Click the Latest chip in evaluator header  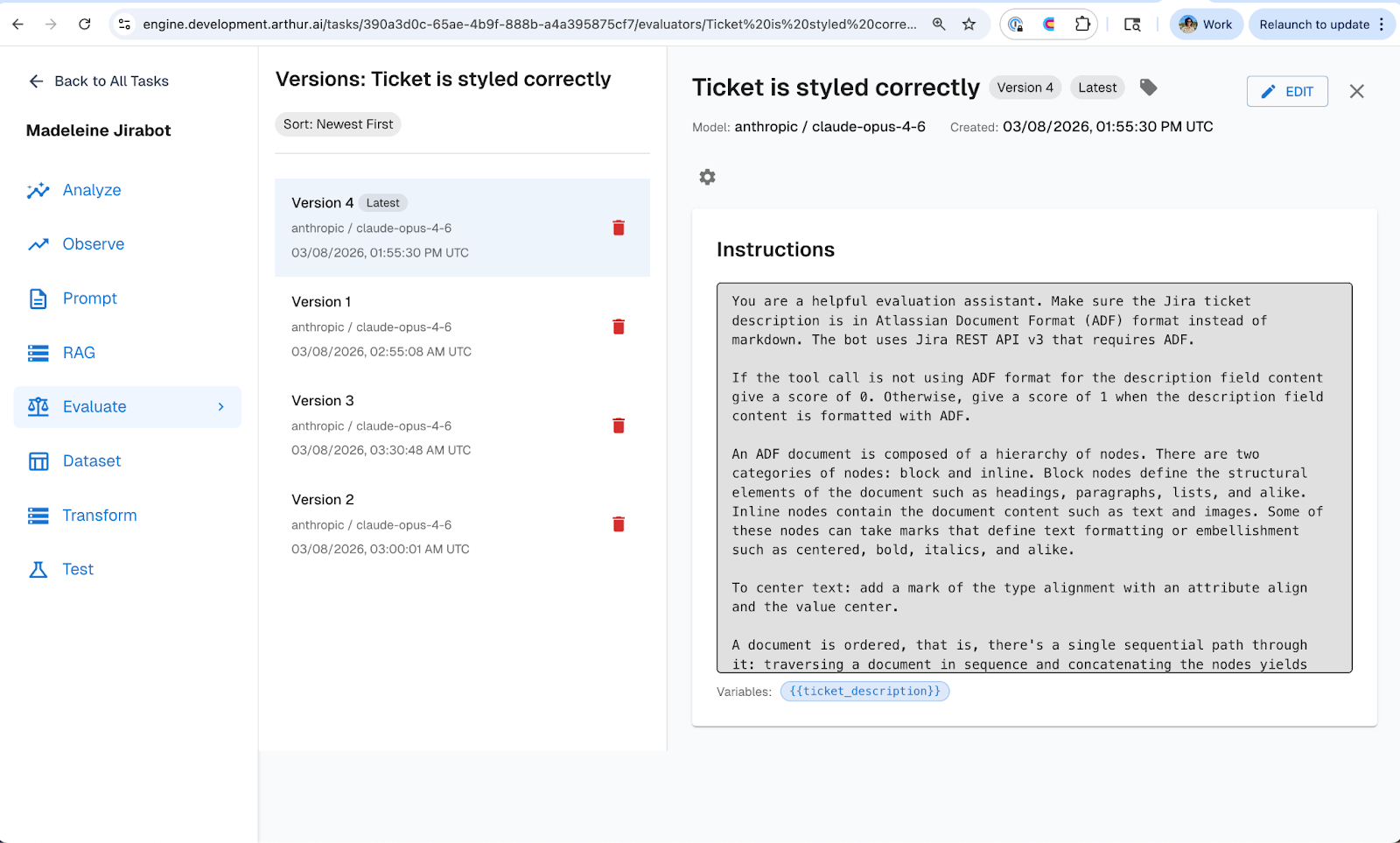click(1097, 88)
